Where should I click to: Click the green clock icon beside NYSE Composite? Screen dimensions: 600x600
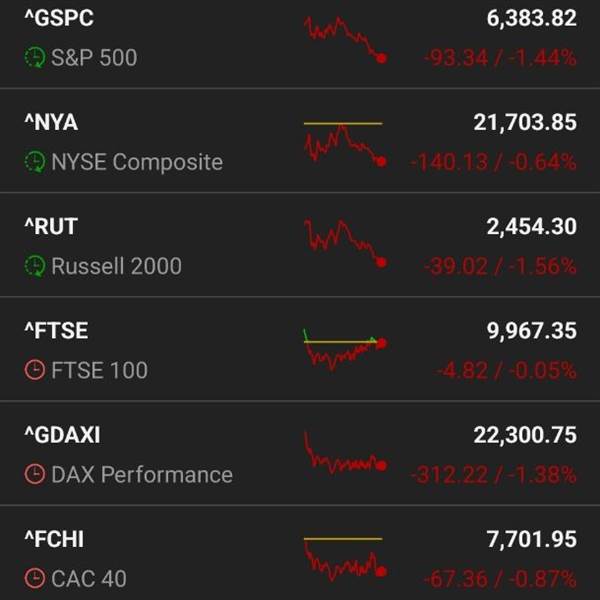pos(35,162)
